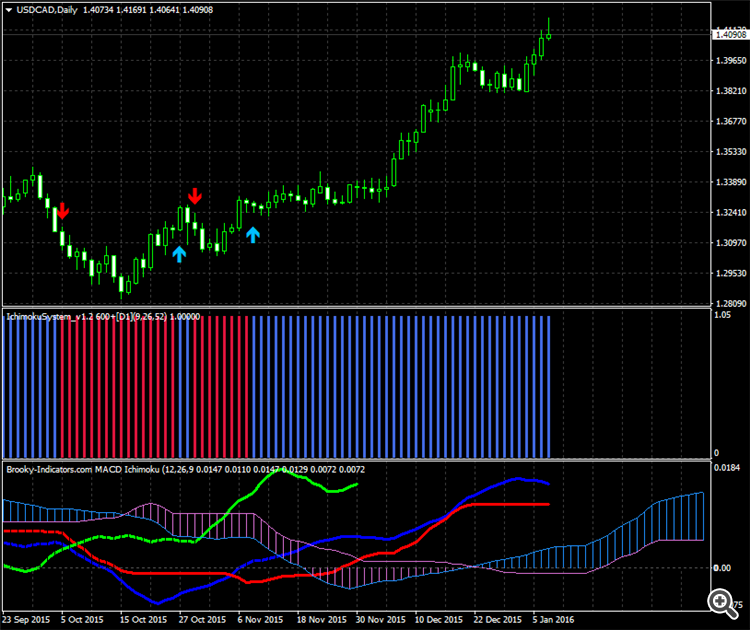
Task: Click the 0.00 MACD scale value
Action: (x=722, y=568)
